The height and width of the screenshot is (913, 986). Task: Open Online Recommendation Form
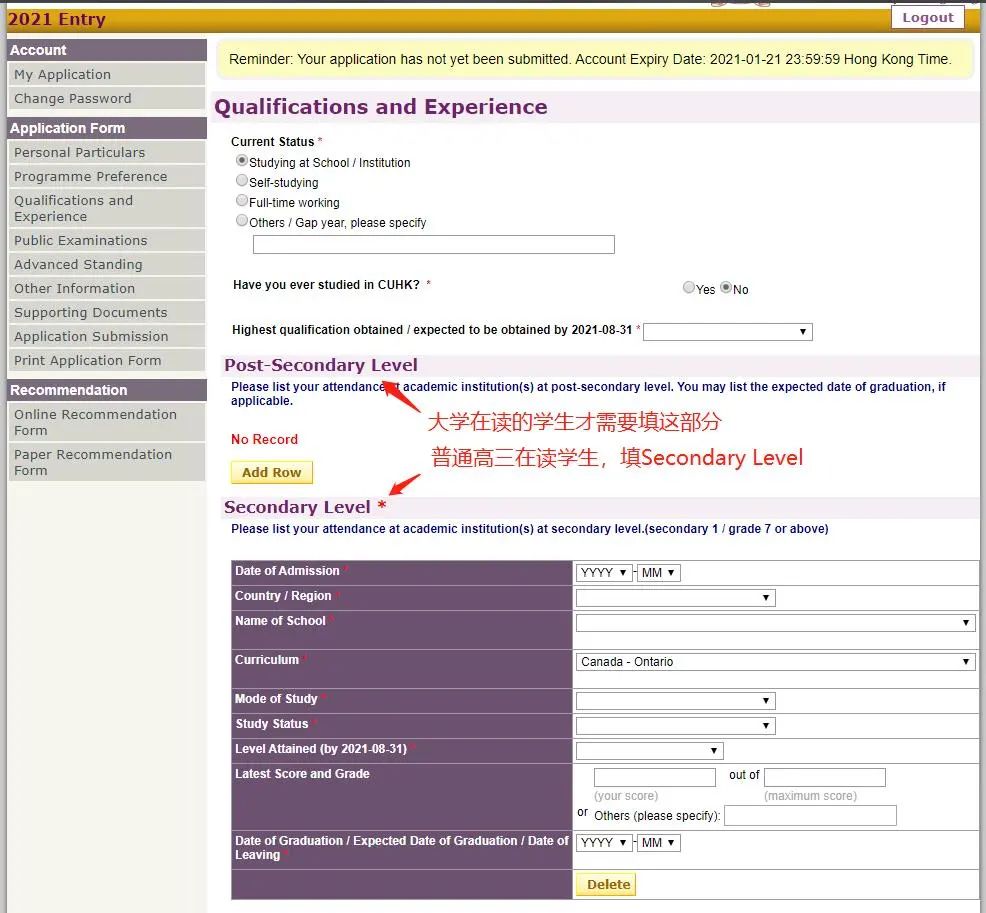(x=107, y=422)
